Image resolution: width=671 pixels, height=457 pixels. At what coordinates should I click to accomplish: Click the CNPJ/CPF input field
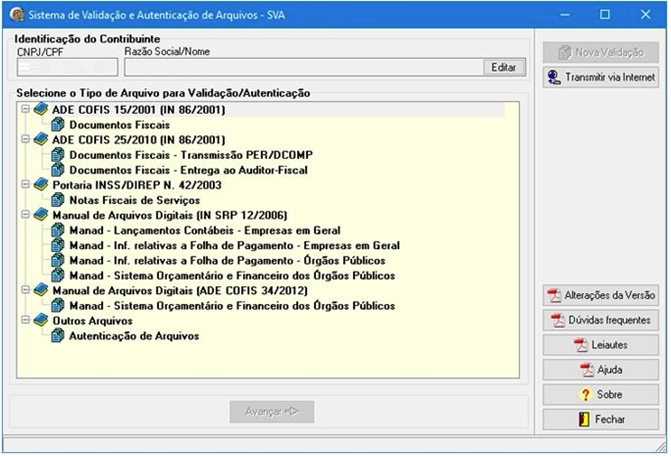click(67, 67)
